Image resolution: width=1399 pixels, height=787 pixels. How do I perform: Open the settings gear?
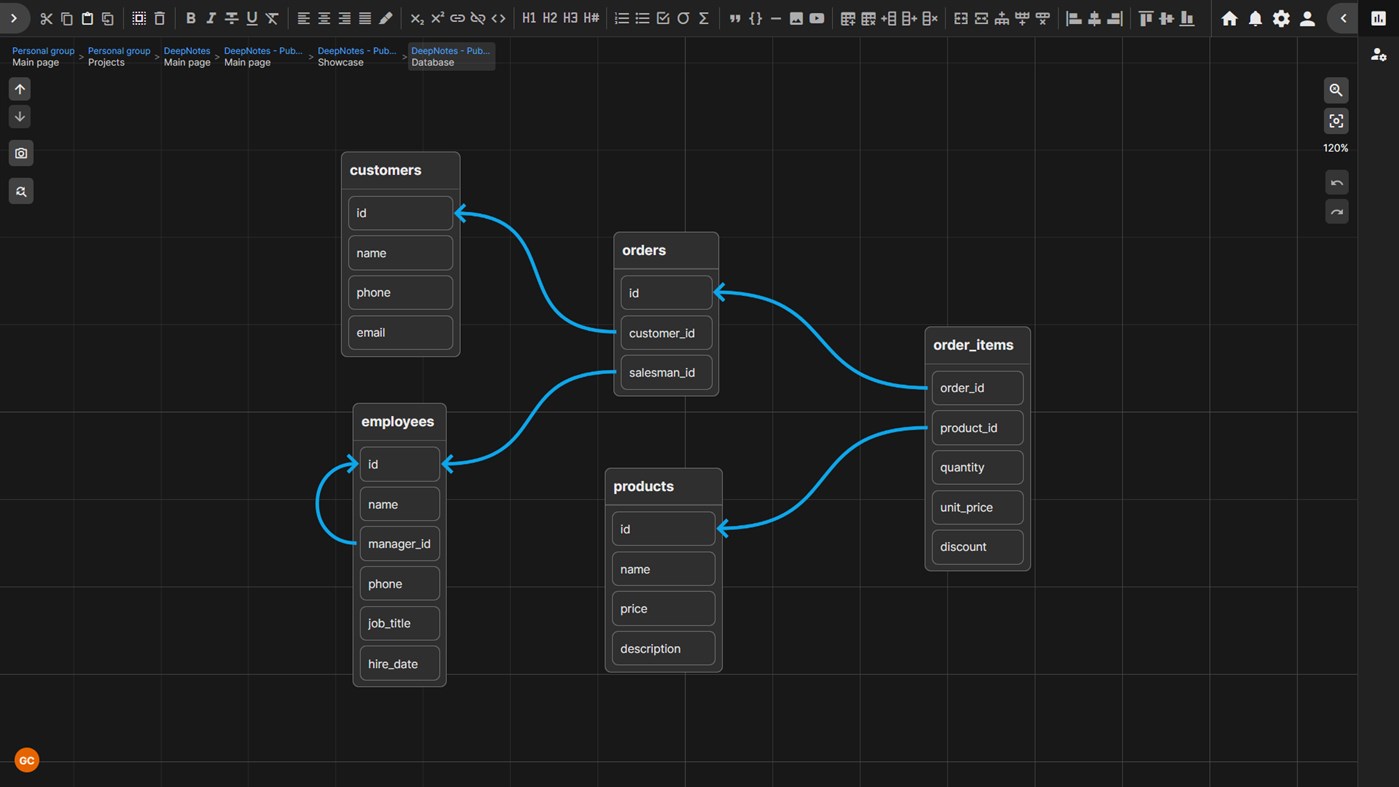click(x=1281, y=19)
